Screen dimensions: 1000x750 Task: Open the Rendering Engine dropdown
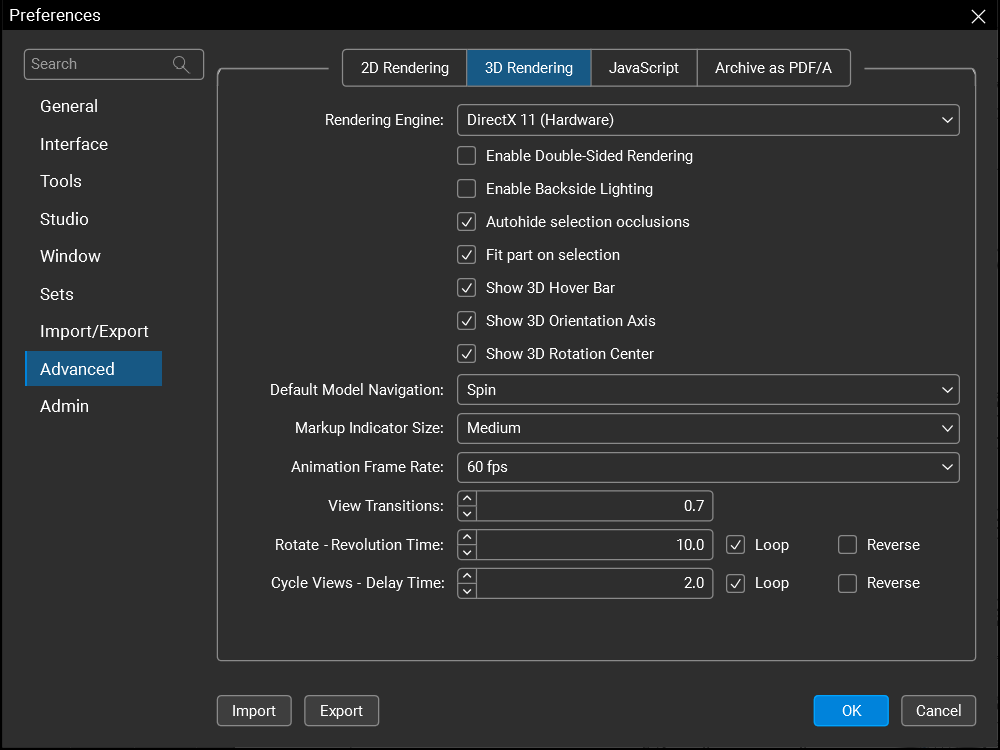tap(708, 120)
